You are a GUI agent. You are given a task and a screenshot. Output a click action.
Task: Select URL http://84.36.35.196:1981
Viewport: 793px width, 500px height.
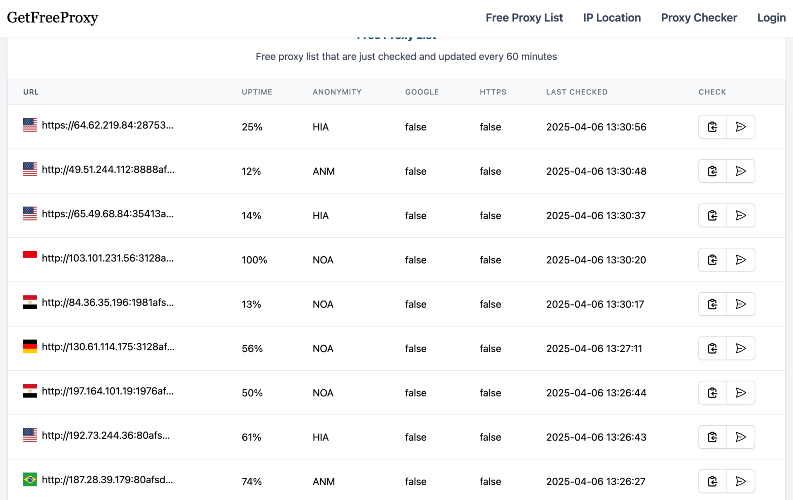[x=108, y=303]
